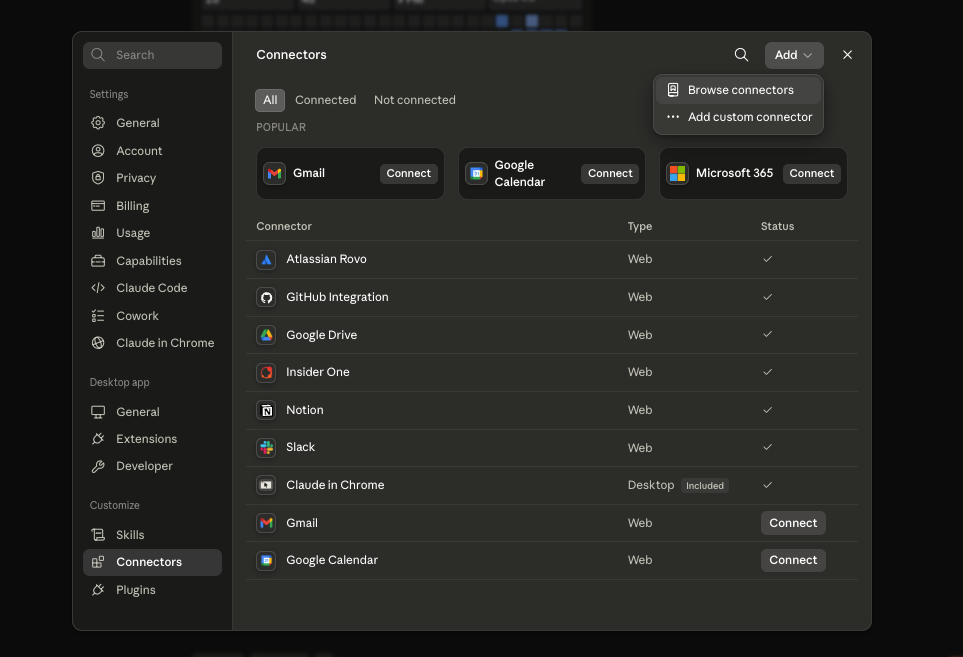Click the Gmail icon in the Popular card
This screenshot has width=963, height=657.
pos(275,173)
